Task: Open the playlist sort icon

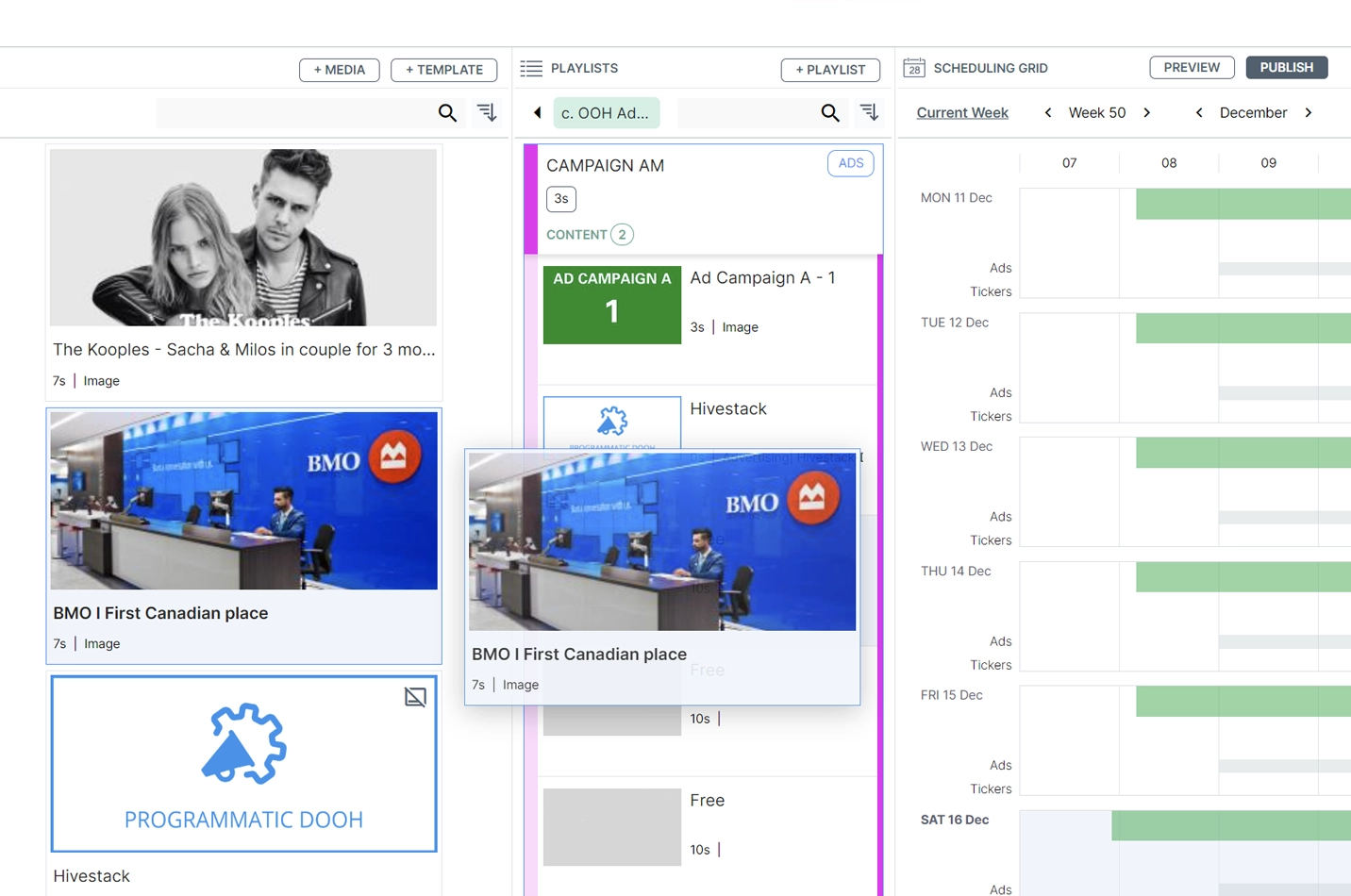Action: pyautogui.click(x=869, y=112)
